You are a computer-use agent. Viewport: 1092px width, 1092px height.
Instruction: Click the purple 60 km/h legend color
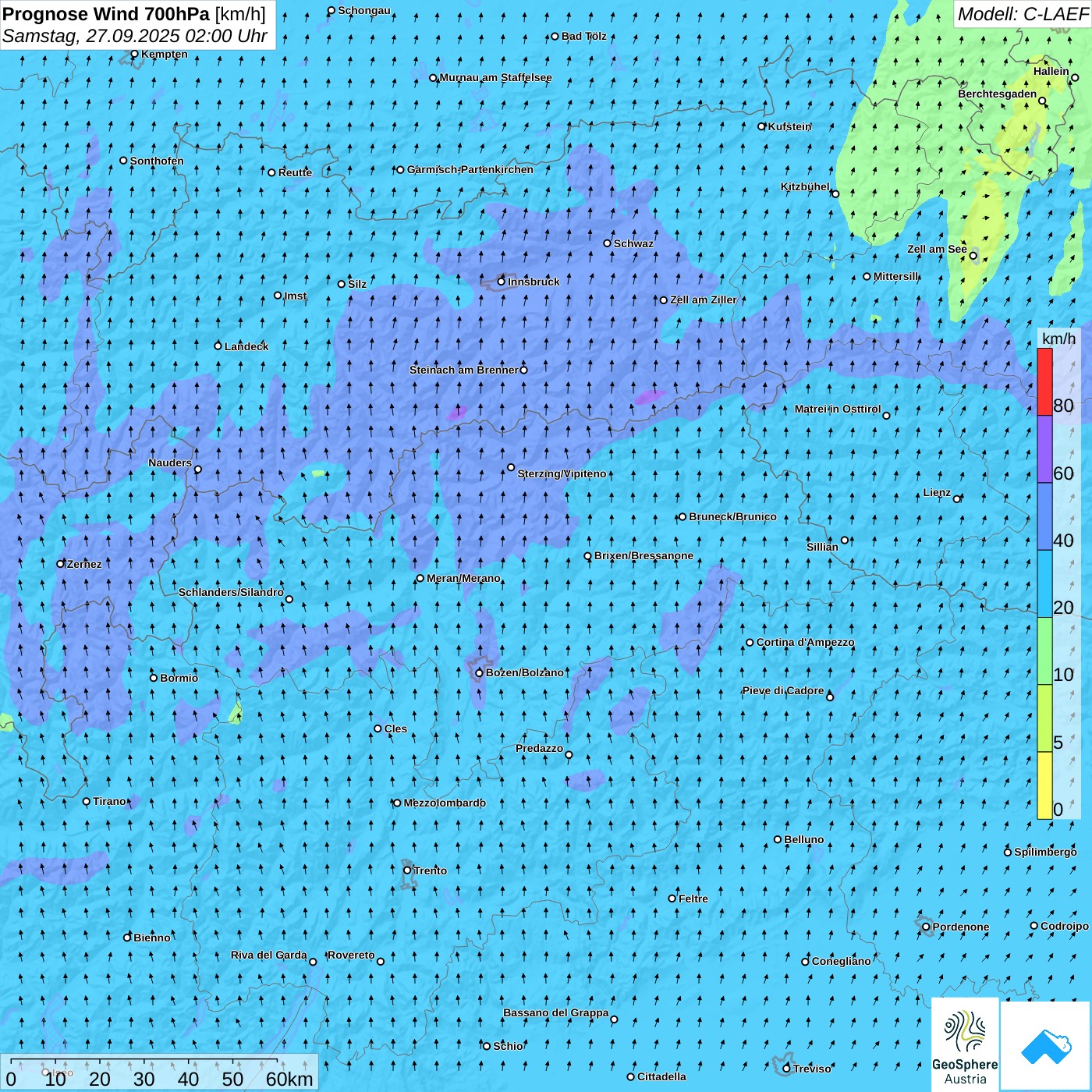click(1044, 449)
